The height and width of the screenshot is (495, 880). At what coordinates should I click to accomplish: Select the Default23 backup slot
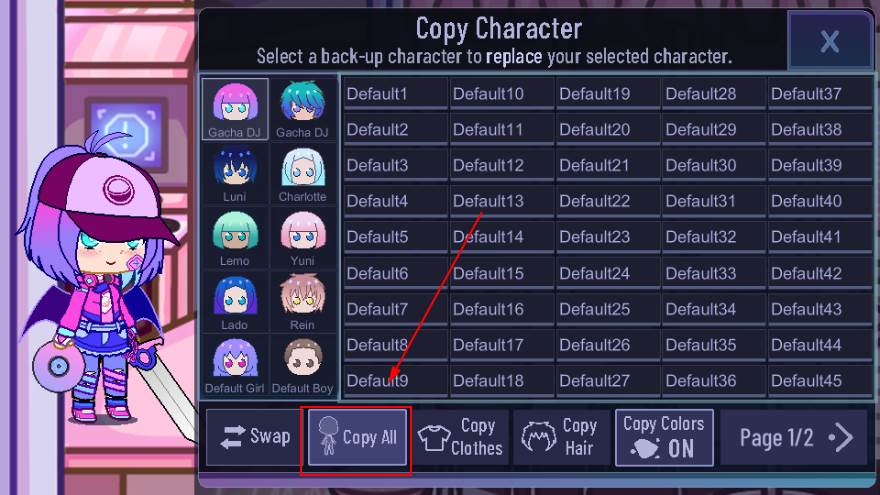pyautogui.click(x=608, y=237)
